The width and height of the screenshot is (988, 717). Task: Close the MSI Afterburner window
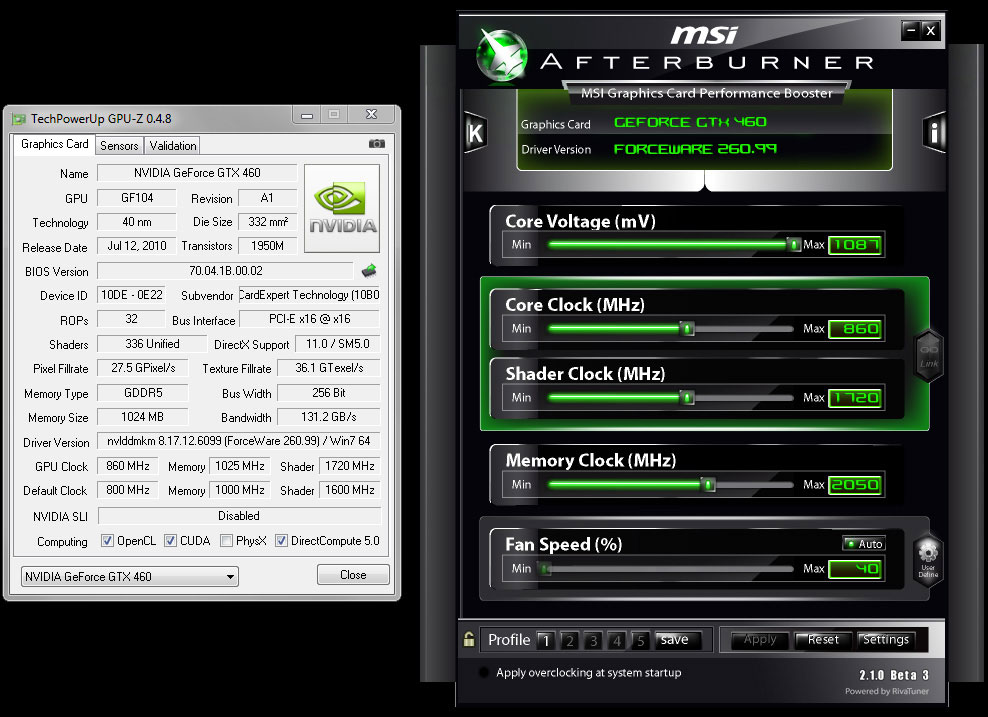[x=931, y=30]
